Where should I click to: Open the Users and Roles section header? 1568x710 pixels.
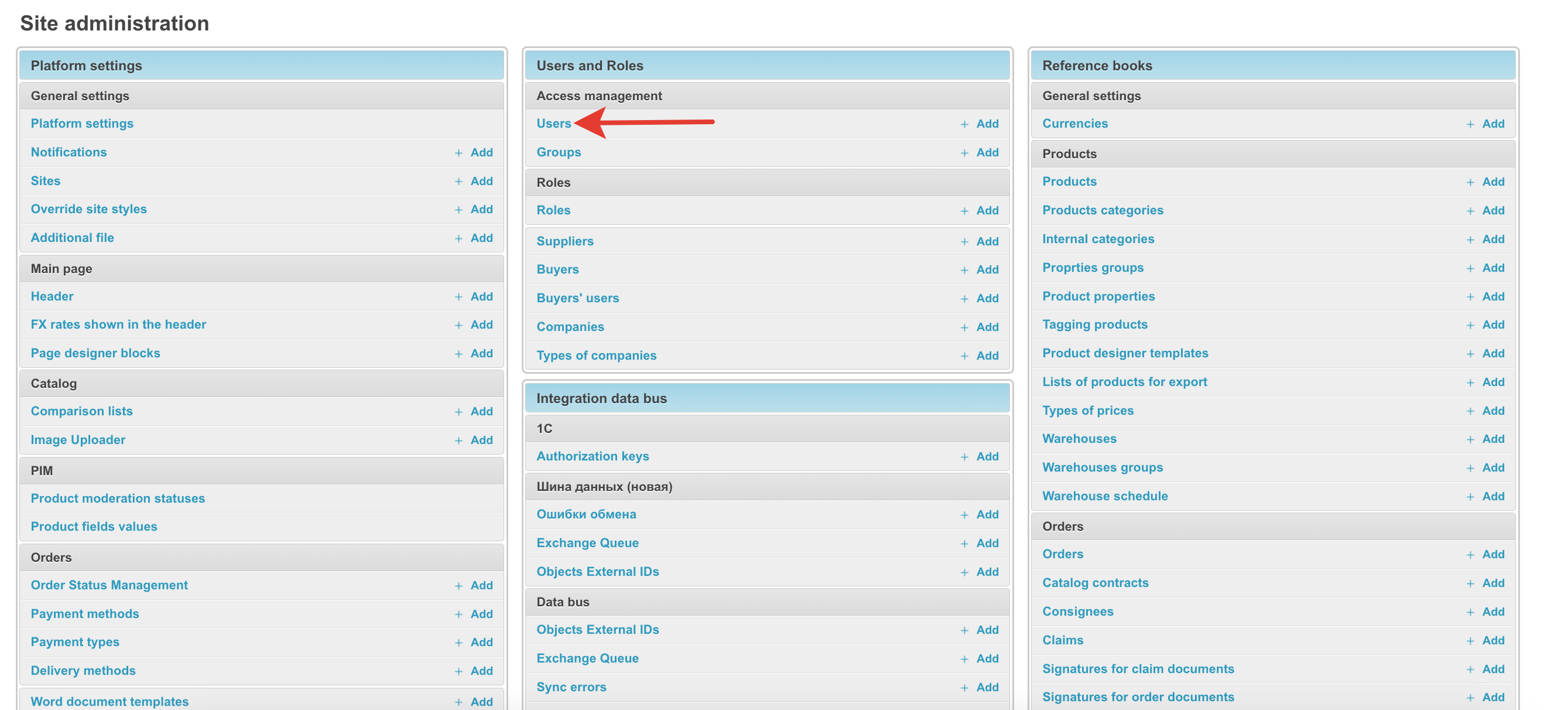point(589,65)
